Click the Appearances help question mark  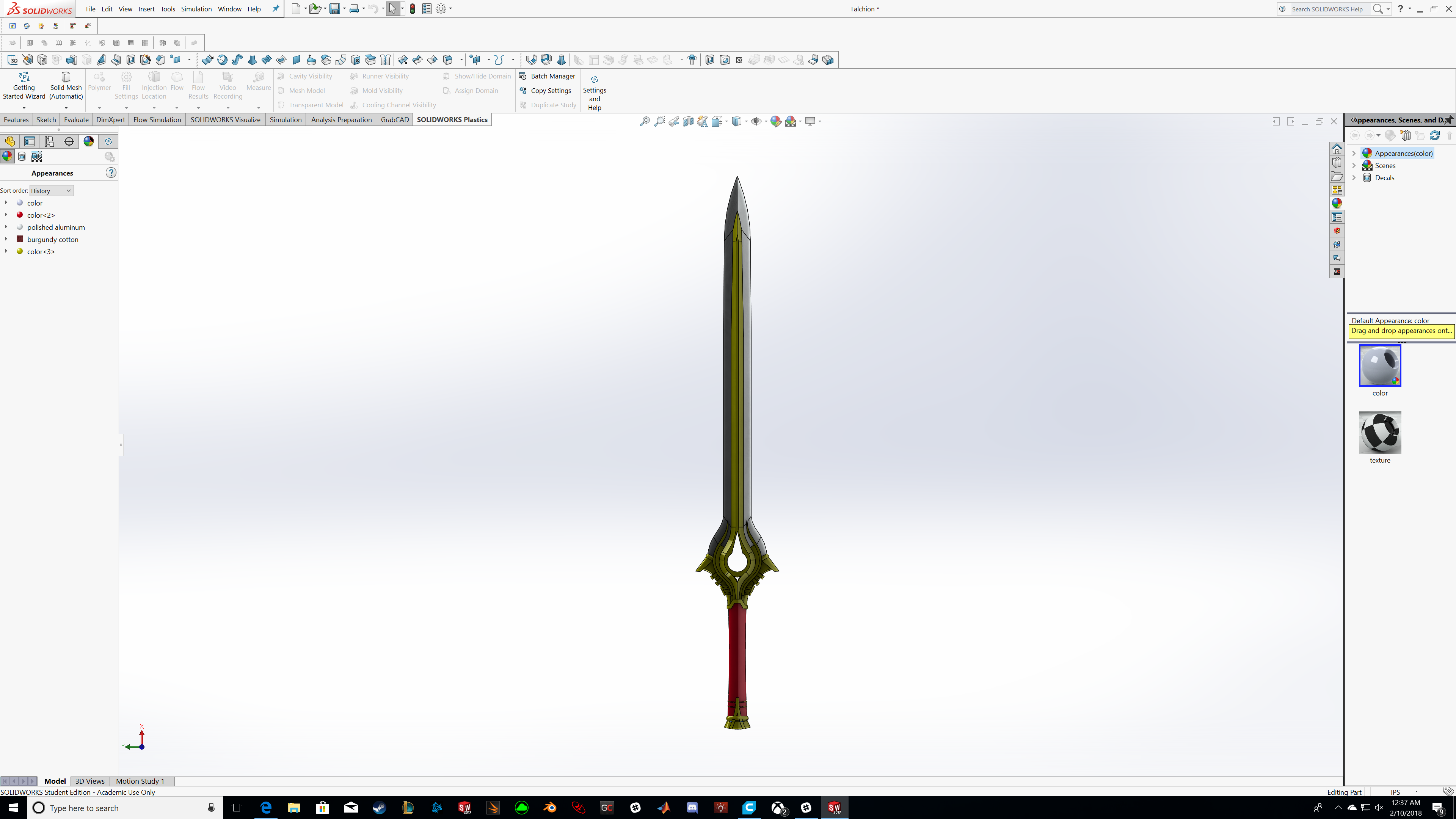coord(111,173)
